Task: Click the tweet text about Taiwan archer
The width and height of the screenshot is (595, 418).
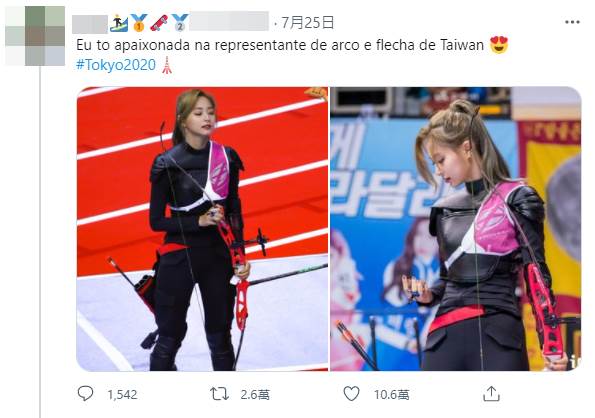Action: pyautogui.click(x=280, y=45)
